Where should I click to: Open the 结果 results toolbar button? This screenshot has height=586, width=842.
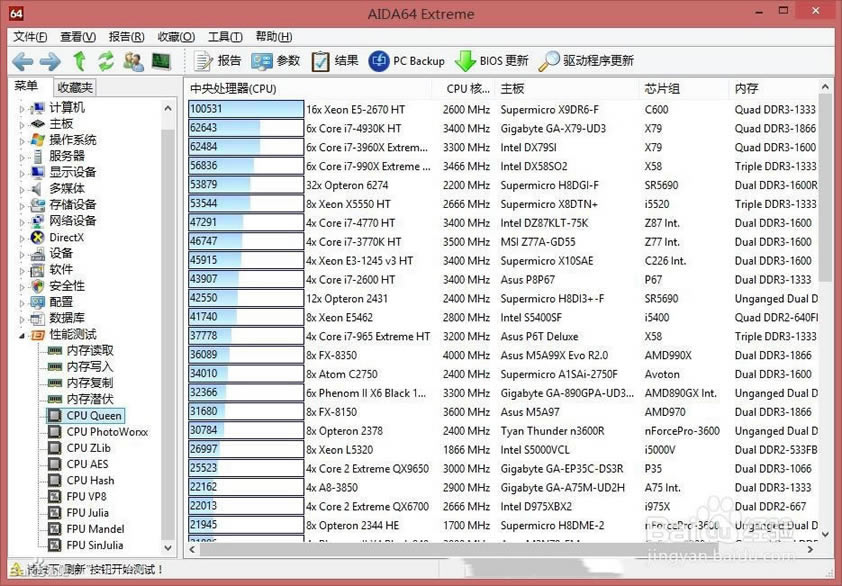335,61
